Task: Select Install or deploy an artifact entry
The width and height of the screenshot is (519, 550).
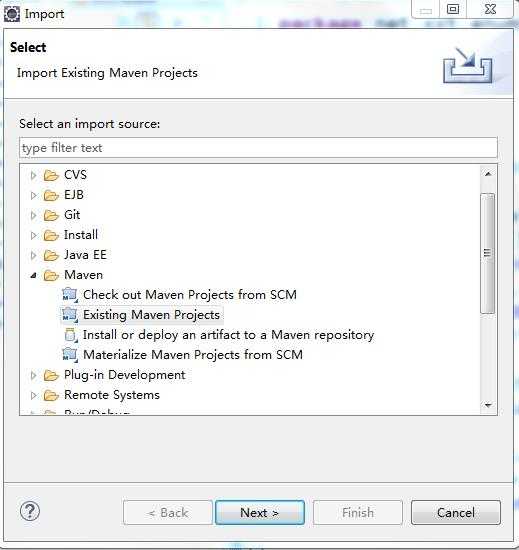Action: [228, 335]
